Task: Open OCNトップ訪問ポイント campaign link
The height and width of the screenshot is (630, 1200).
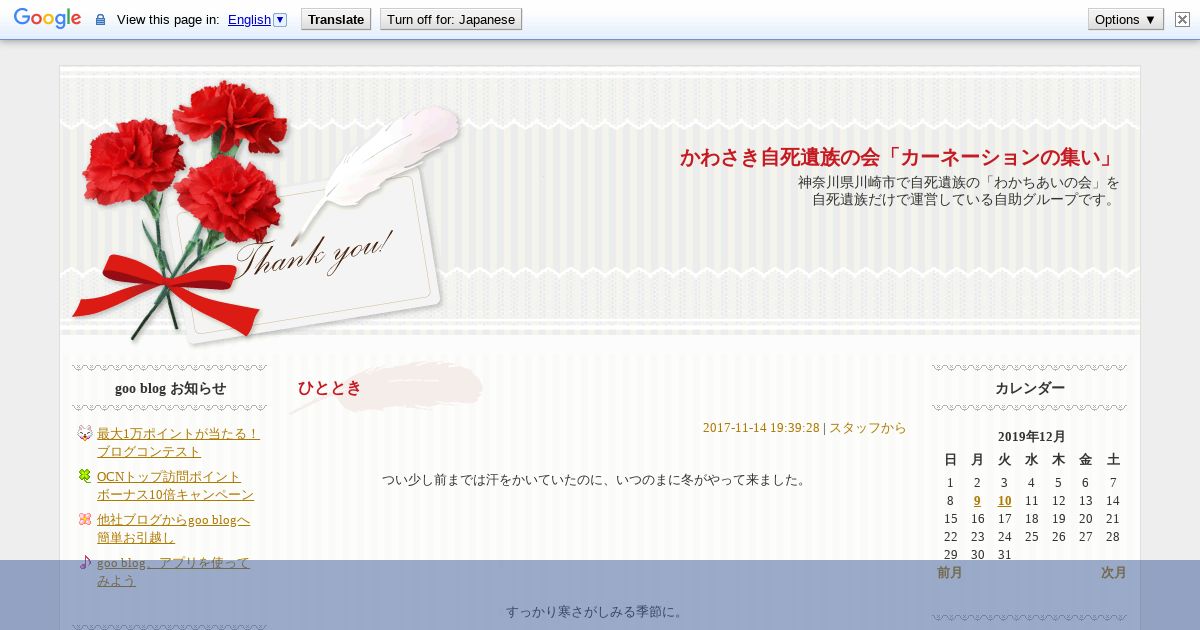Action: coord(175,485)
